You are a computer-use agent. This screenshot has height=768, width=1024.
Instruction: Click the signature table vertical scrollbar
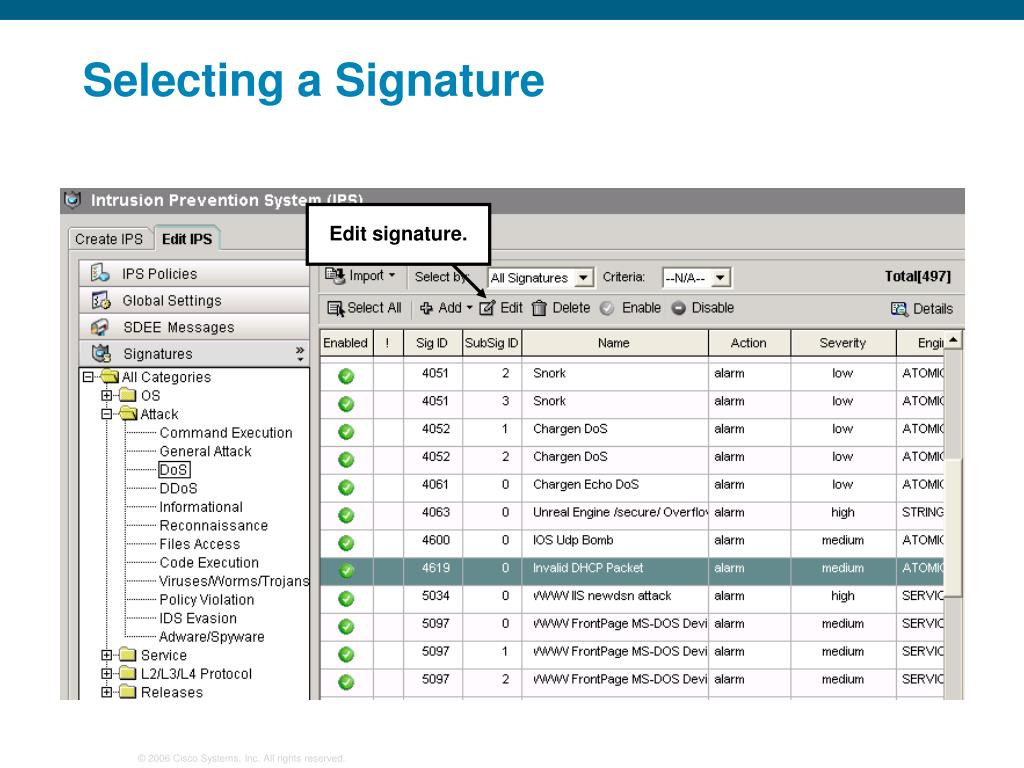pyautogui.click(x=953, y=526)
